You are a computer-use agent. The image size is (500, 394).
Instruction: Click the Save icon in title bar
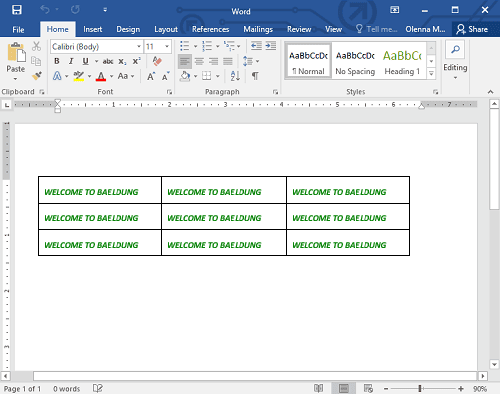(x=17, y=10)
